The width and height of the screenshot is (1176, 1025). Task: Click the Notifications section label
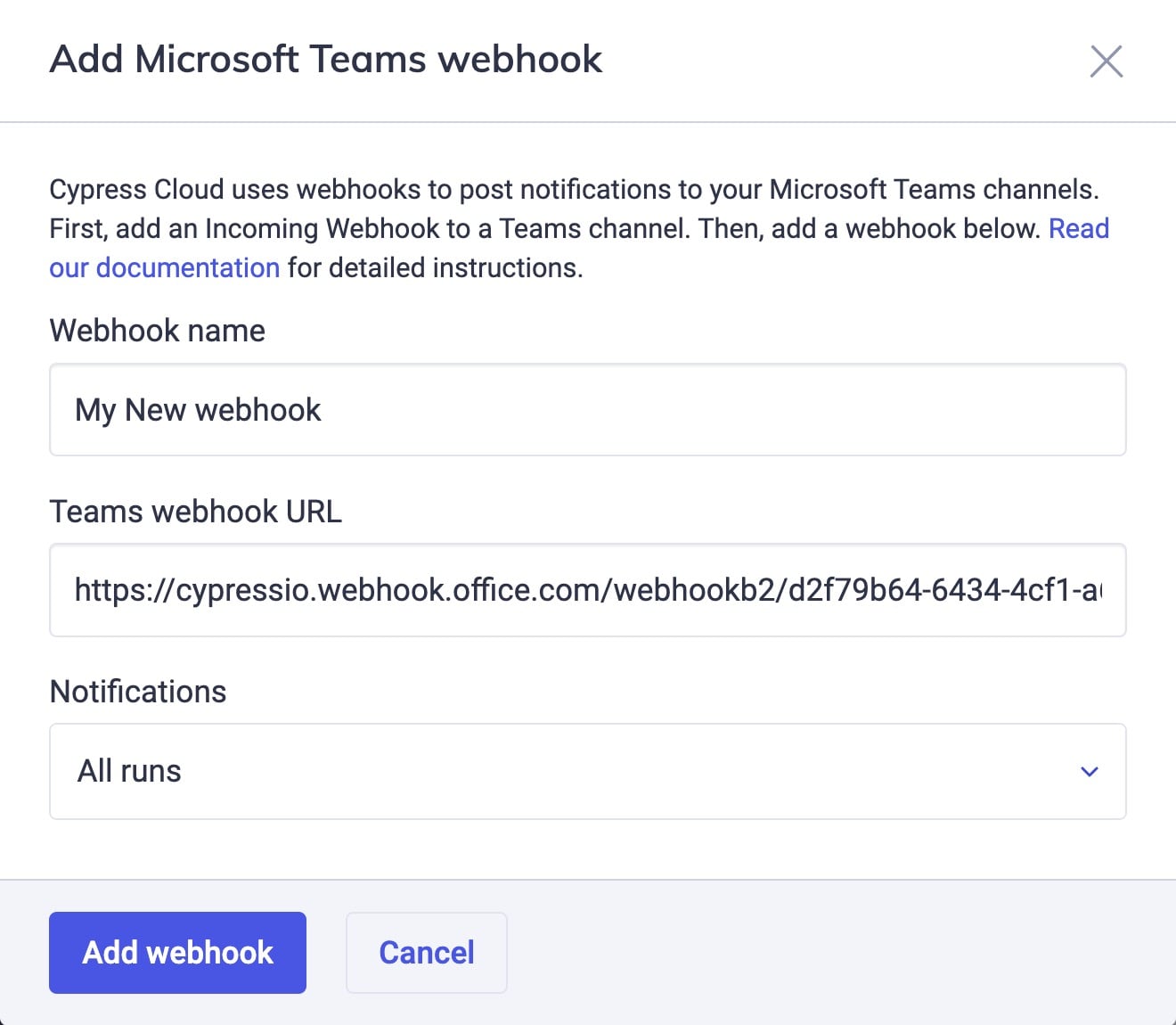137,692
